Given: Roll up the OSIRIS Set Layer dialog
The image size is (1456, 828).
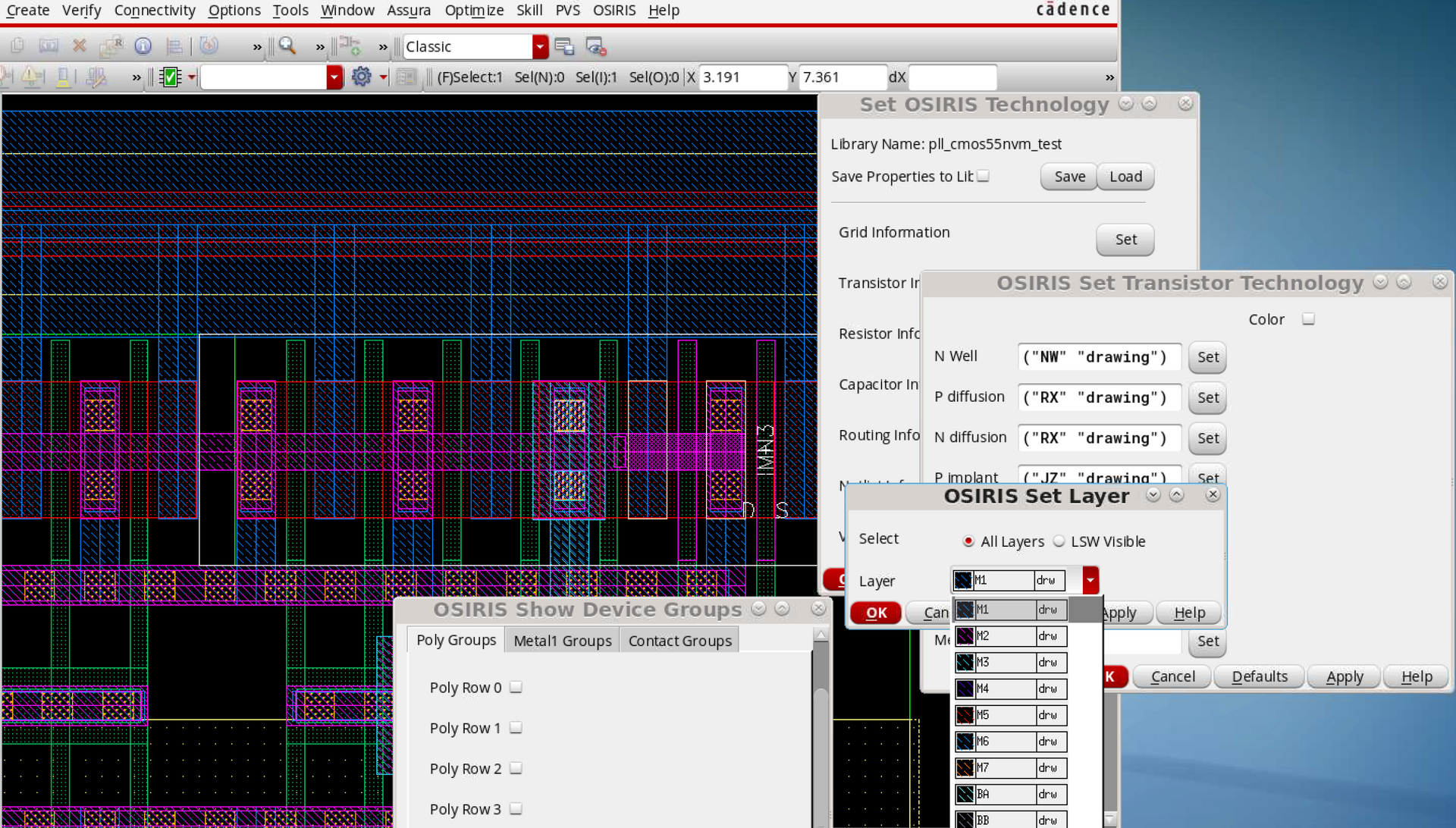Looking at the screenshot, I should [1177, 495].
